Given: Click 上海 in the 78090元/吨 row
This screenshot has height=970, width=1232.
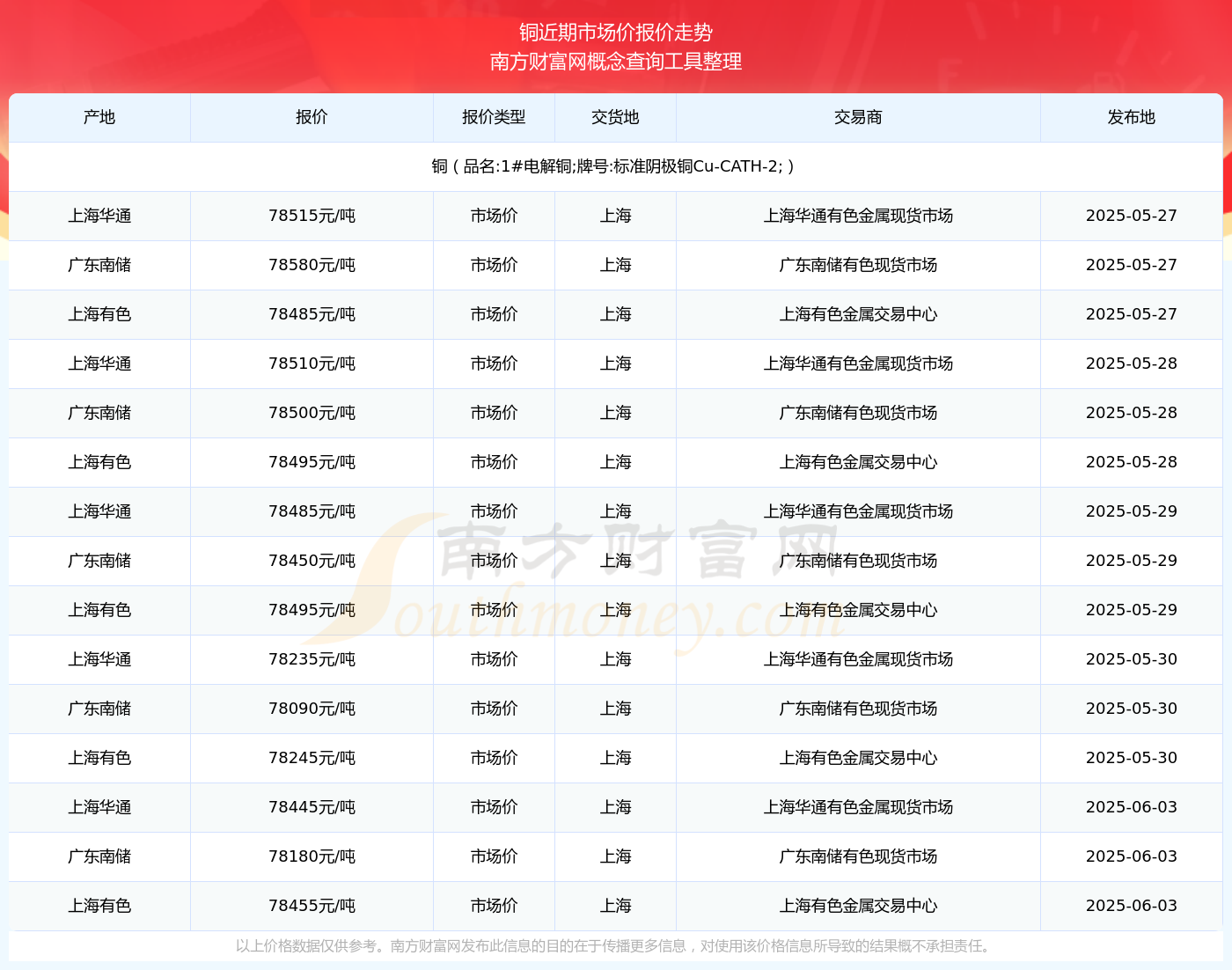Looking at the screenshot, I should click(615, 709).
